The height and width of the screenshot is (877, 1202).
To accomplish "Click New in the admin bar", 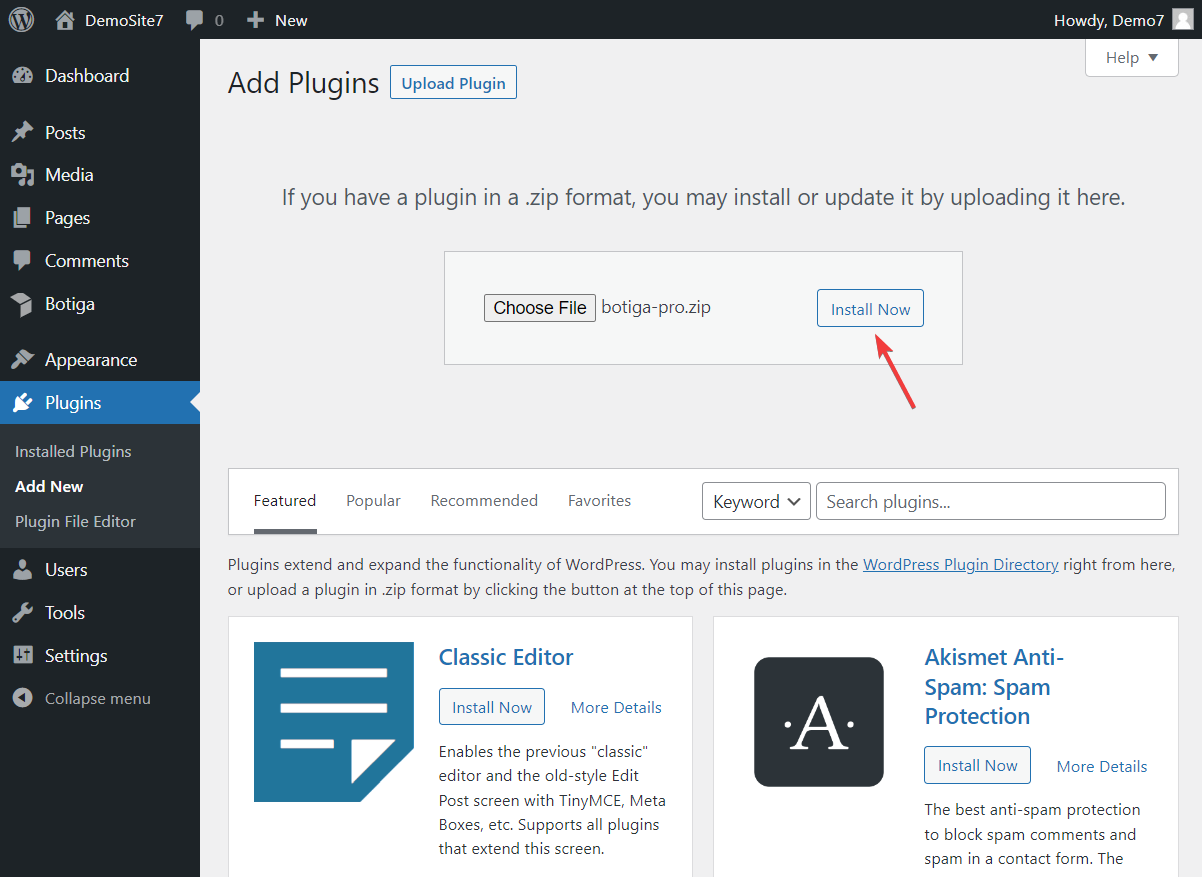I will 291,20.
